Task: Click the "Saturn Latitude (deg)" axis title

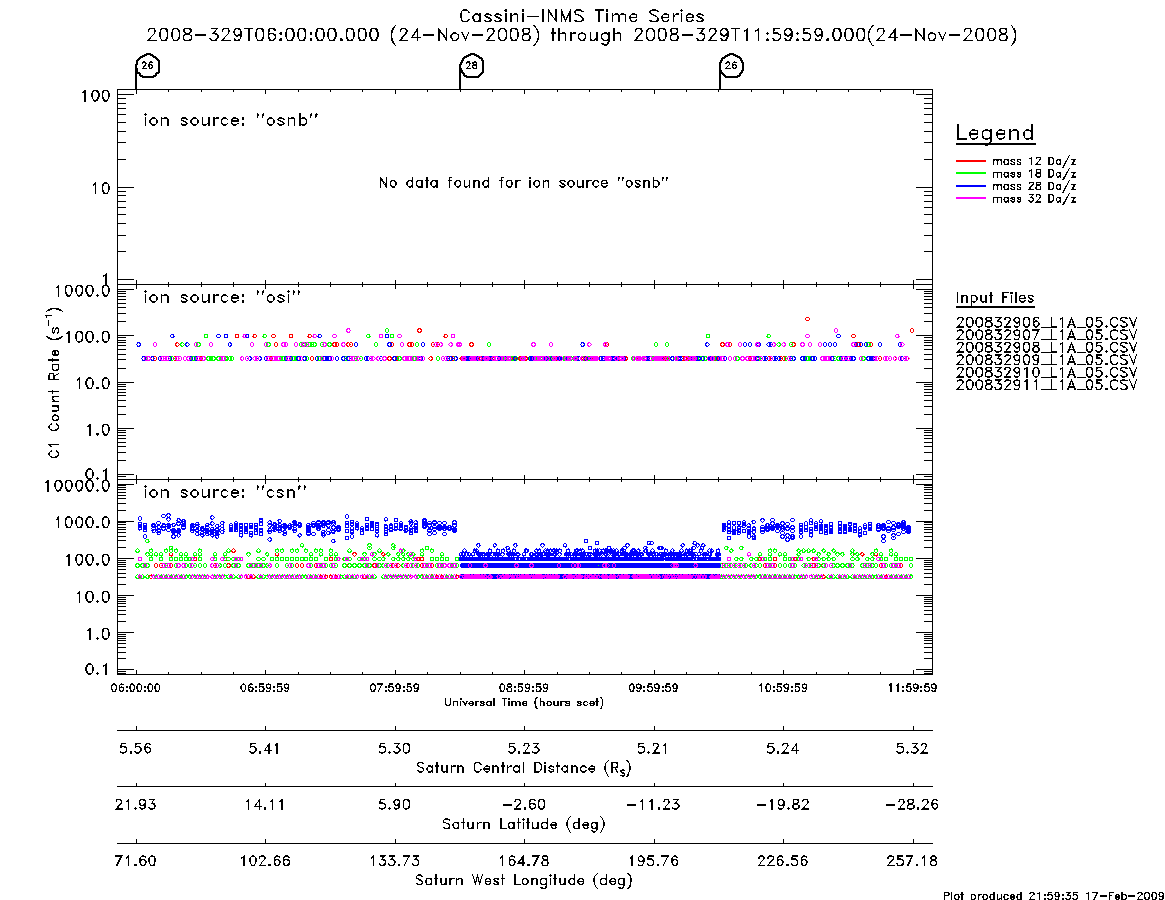Action: tap(524, 824)
